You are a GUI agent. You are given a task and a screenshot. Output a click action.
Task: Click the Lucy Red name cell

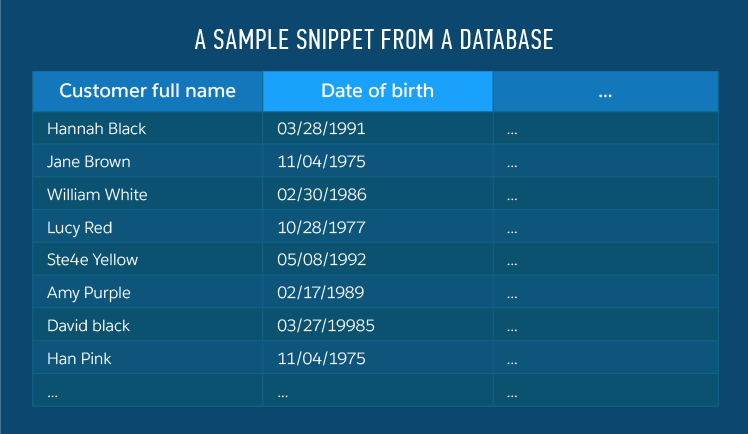[x=80, y=228]
